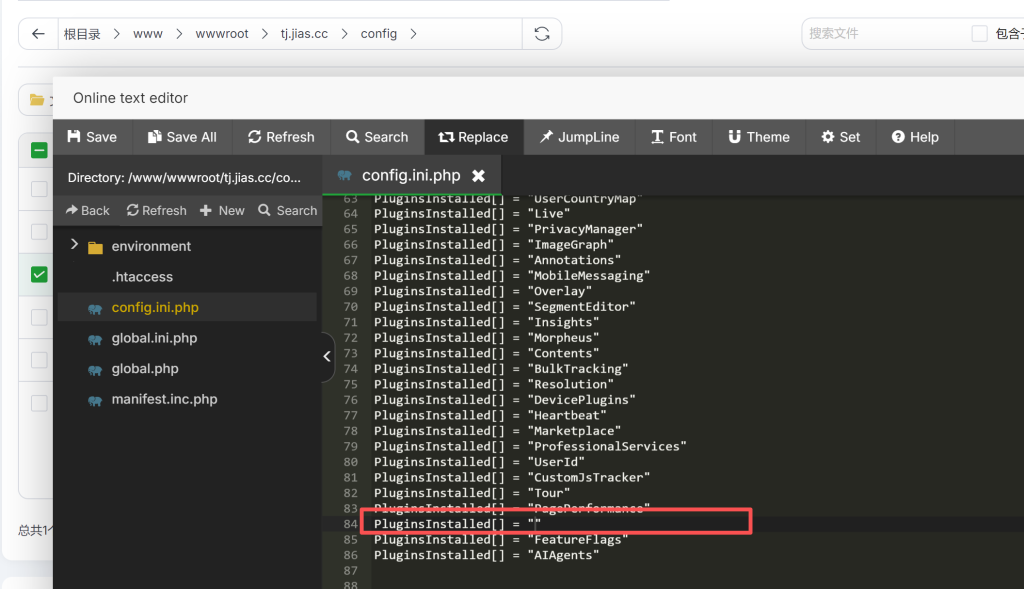Click the line with "FeatureFlags" plugin
The width and height of the screenshot is (1024, 589).
coord(500,539)
